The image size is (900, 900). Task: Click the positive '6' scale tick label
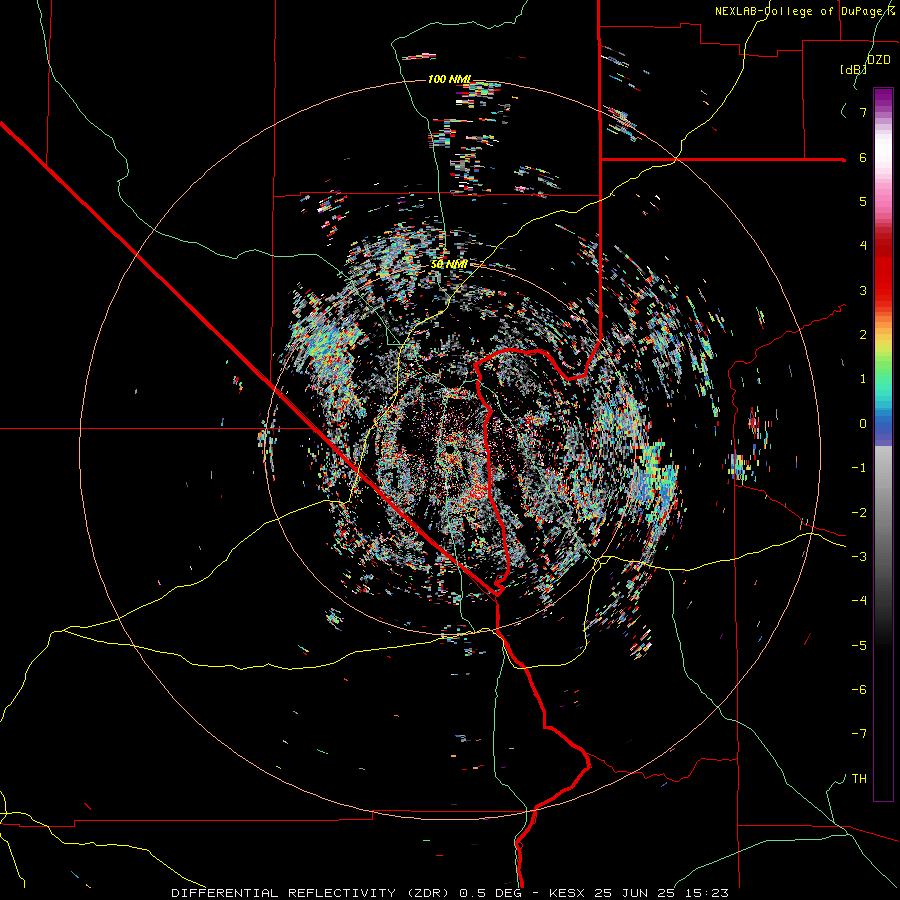[863, 157]
